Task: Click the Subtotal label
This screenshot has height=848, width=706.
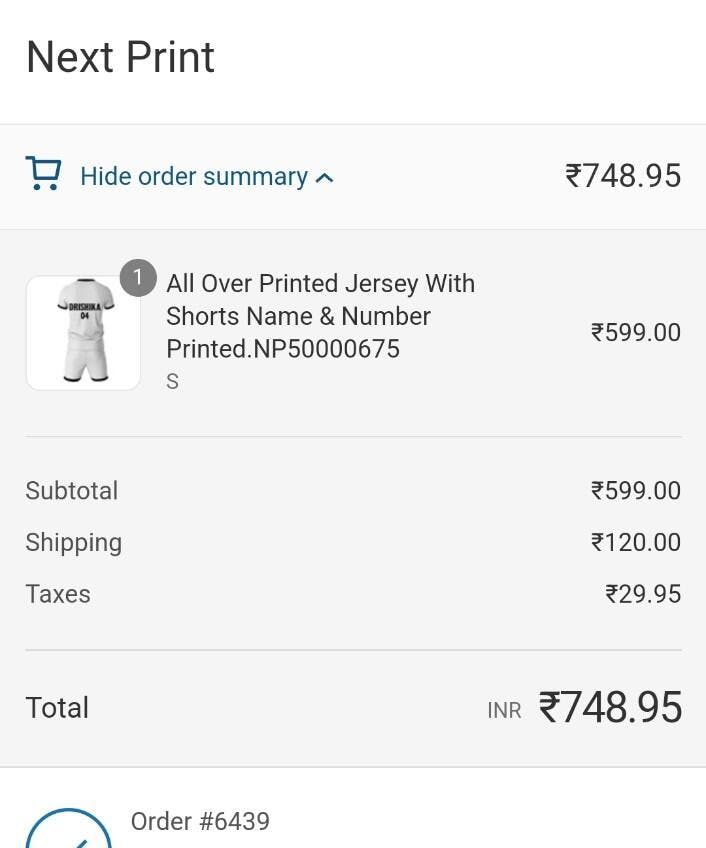Action: coord(72,491)
